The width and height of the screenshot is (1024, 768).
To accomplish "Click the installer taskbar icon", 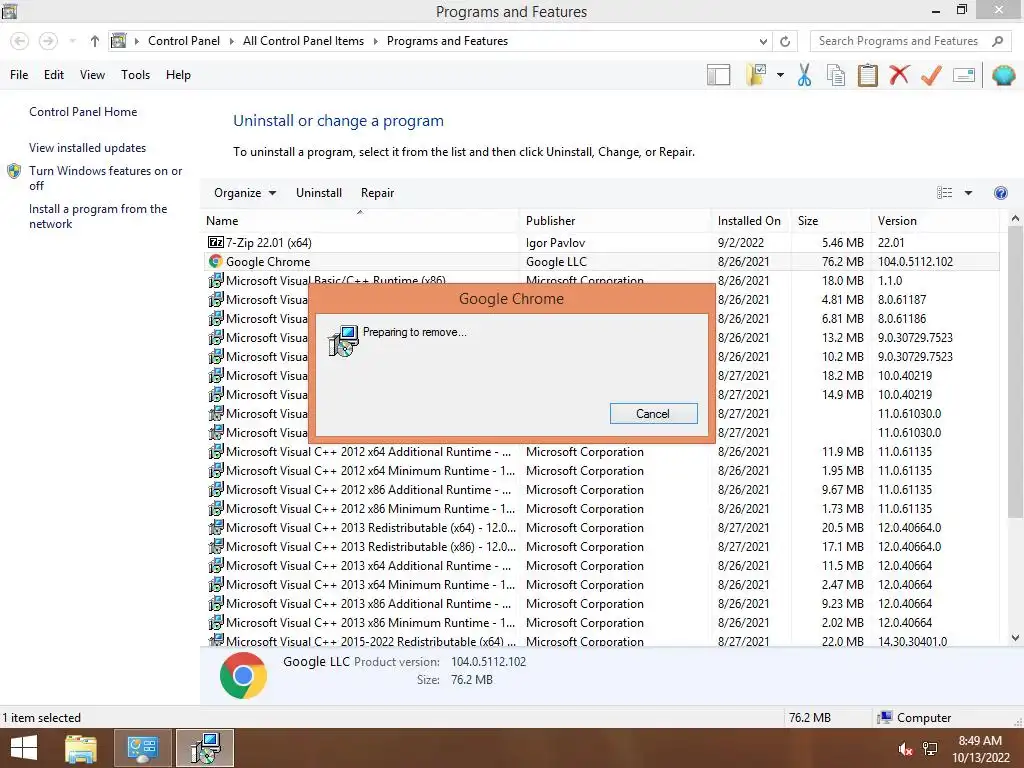I will [205, 748].
